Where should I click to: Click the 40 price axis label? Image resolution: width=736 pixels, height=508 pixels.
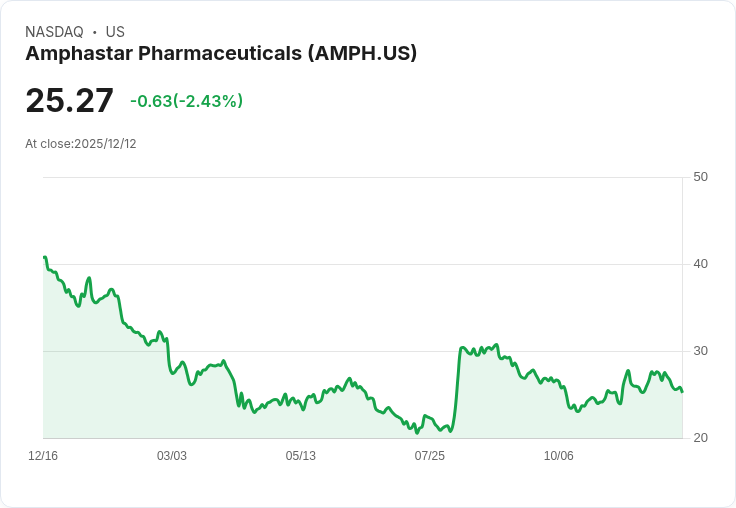click(x=701, y=264)
